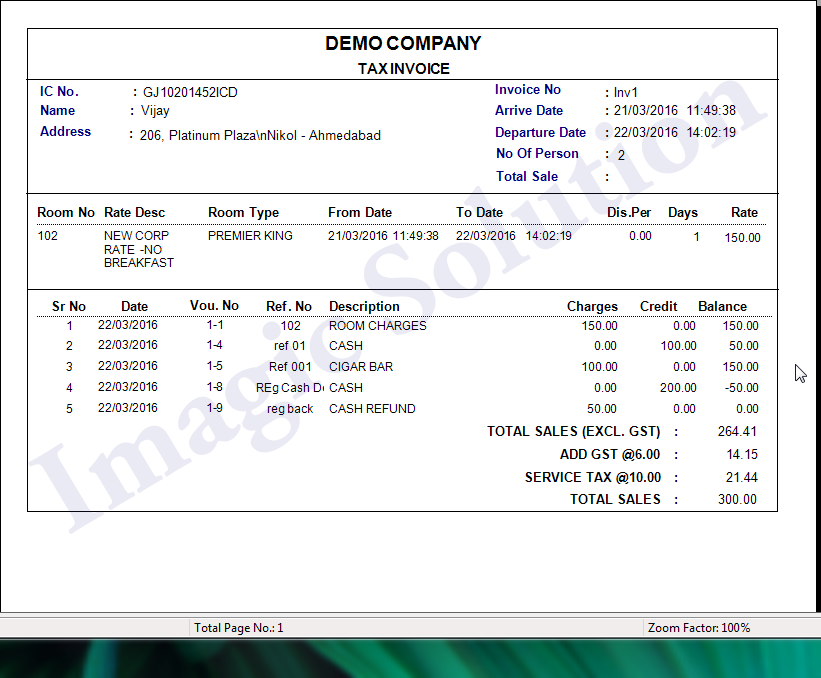Click TOTAL SALES (EXCL. GST) label

tap(574, 431)
